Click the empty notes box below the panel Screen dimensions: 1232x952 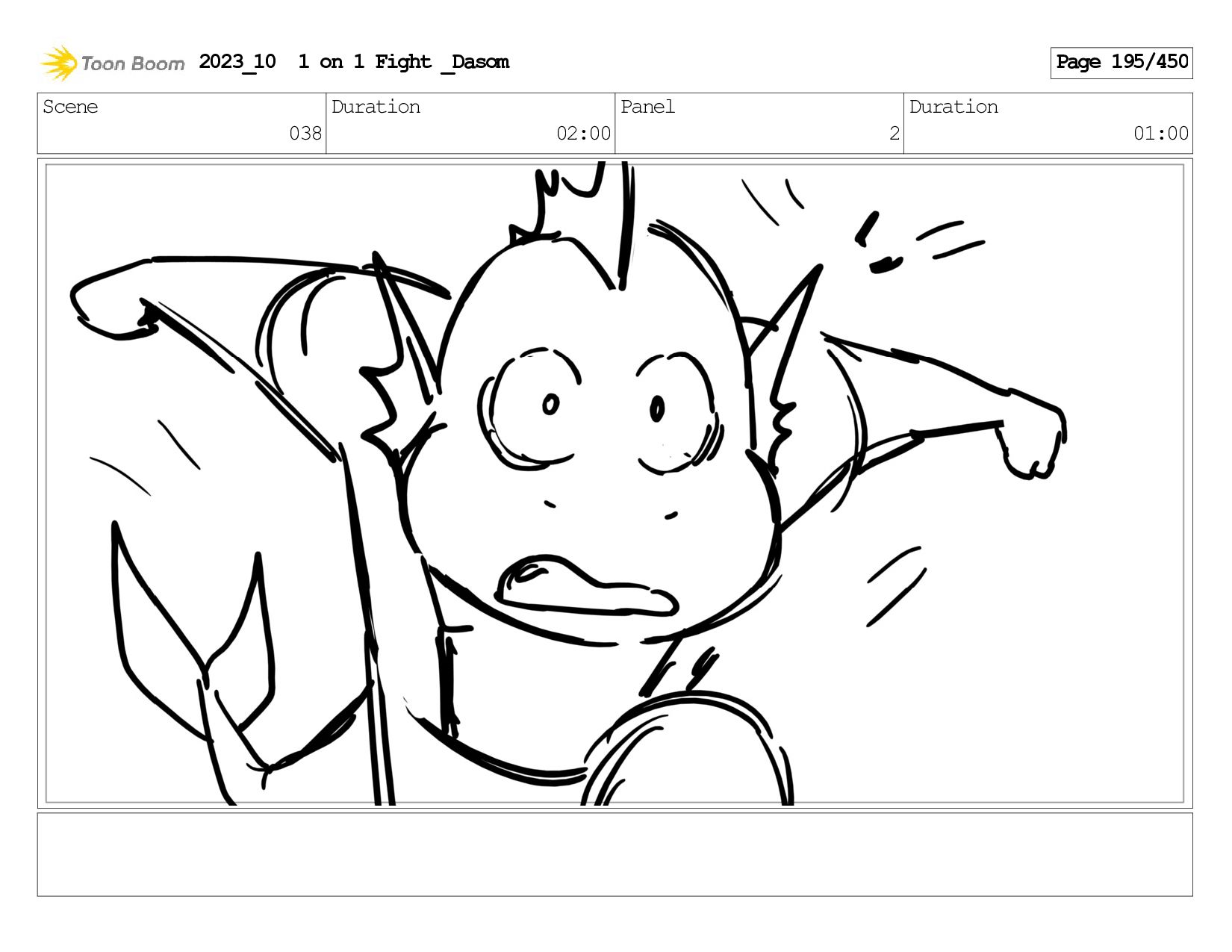pyautogui.click(x=615, y=855)
